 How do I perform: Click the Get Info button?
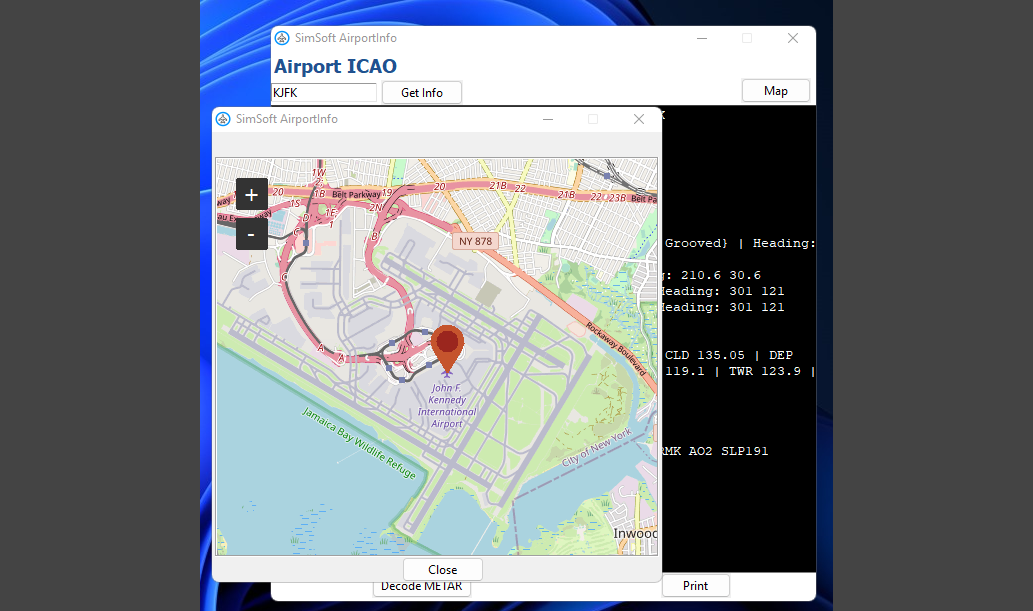pos(422,92)
